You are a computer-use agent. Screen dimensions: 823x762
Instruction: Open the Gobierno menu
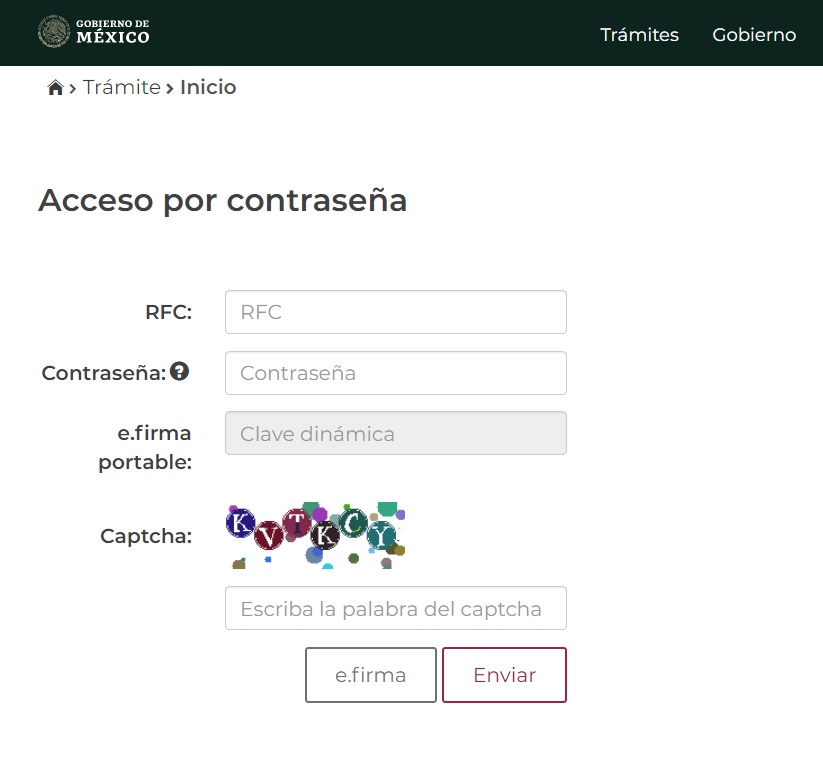click(x=754, y=35)
